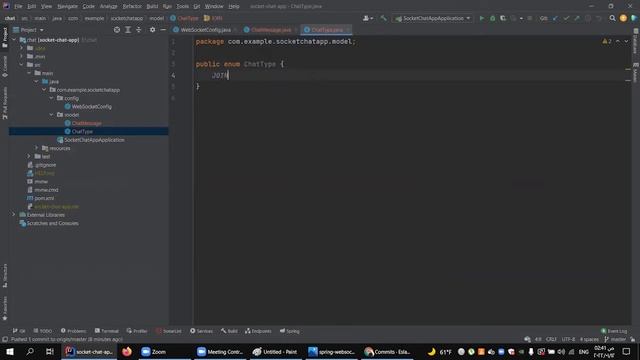The image size is (640, 360).
Task: Expand the test folder
Action: [x=29, y=156]
